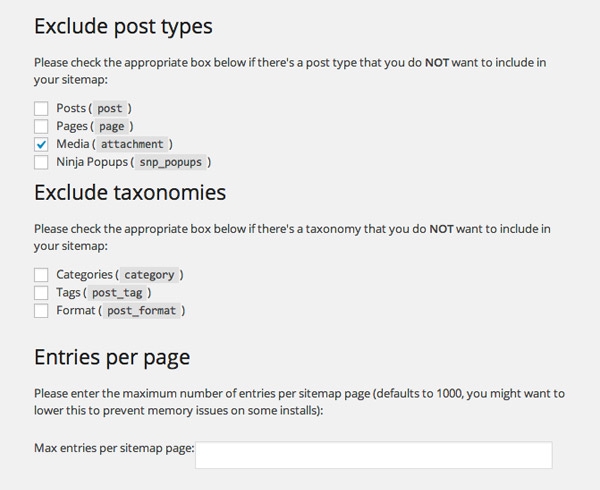This screenshot has height=490, width=600.
Task: Check the Posts exclusion checkbox
Action: click(x=41, y=108)
